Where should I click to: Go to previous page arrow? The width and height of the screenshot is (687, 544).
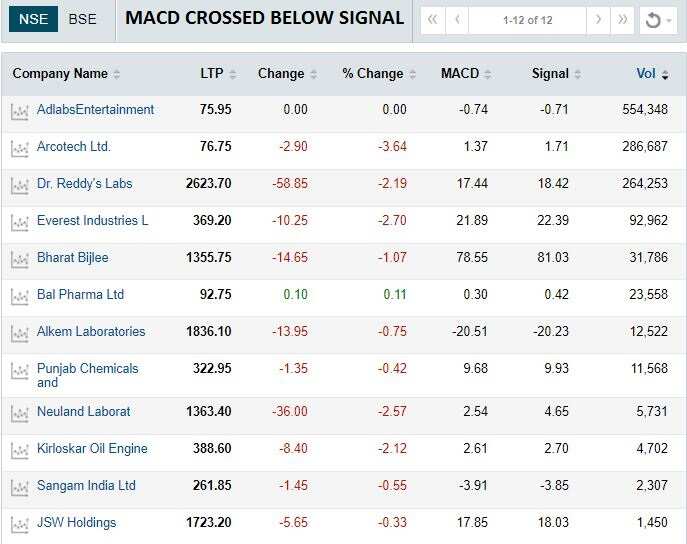pyautogui.click(x=457, y=20)
